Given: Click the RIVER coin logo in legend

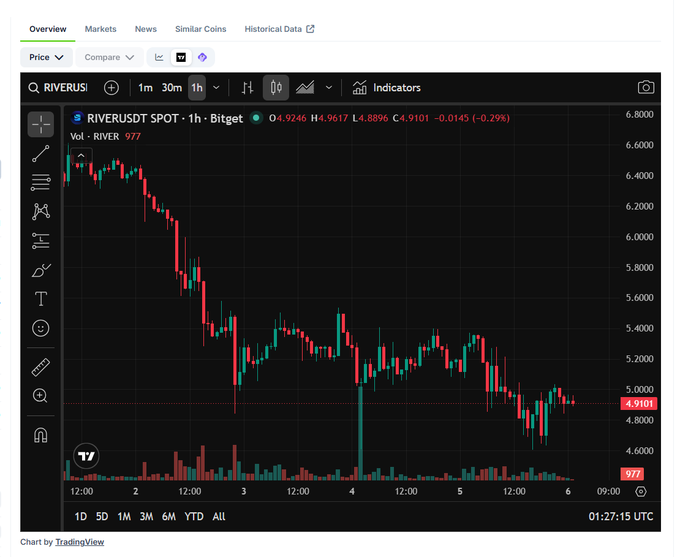Looking at the screenshot, I should coord(77,118).
